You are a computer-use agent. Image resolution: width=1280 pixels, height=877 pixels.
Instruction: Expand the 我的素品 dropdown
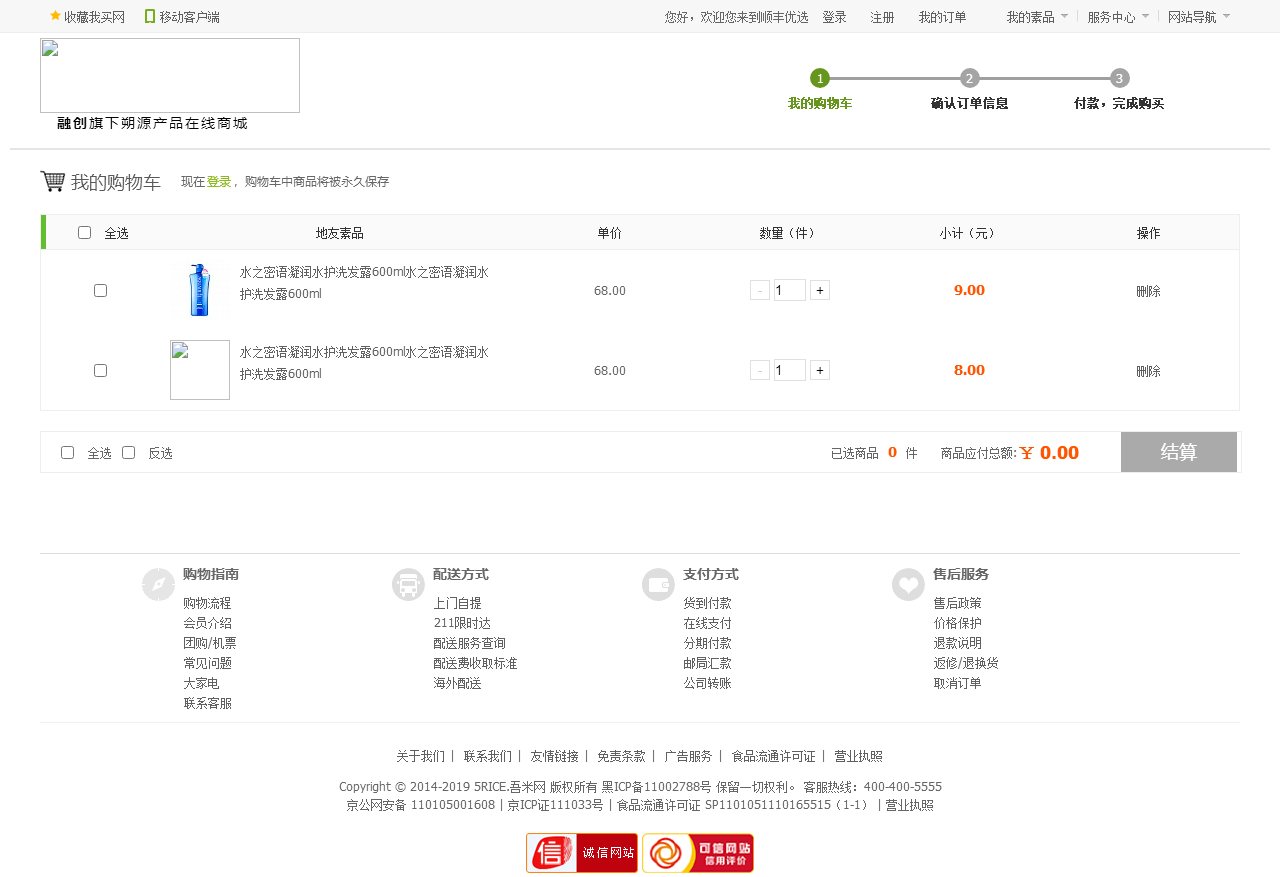pos(1036,17)
